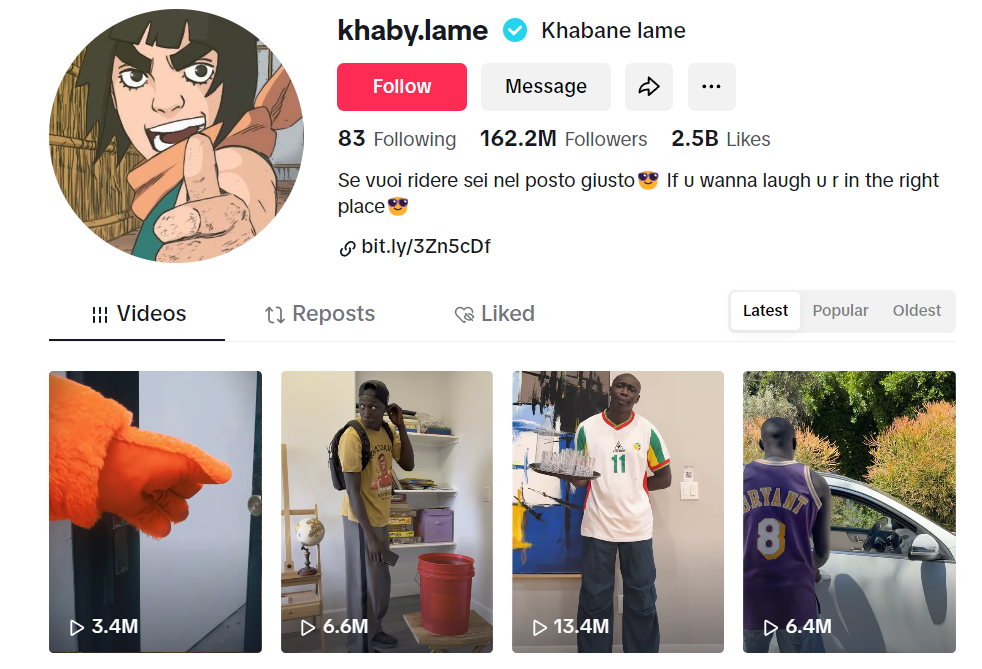Open the Reposts tab
Screen dimensions: 982x669
319,314
